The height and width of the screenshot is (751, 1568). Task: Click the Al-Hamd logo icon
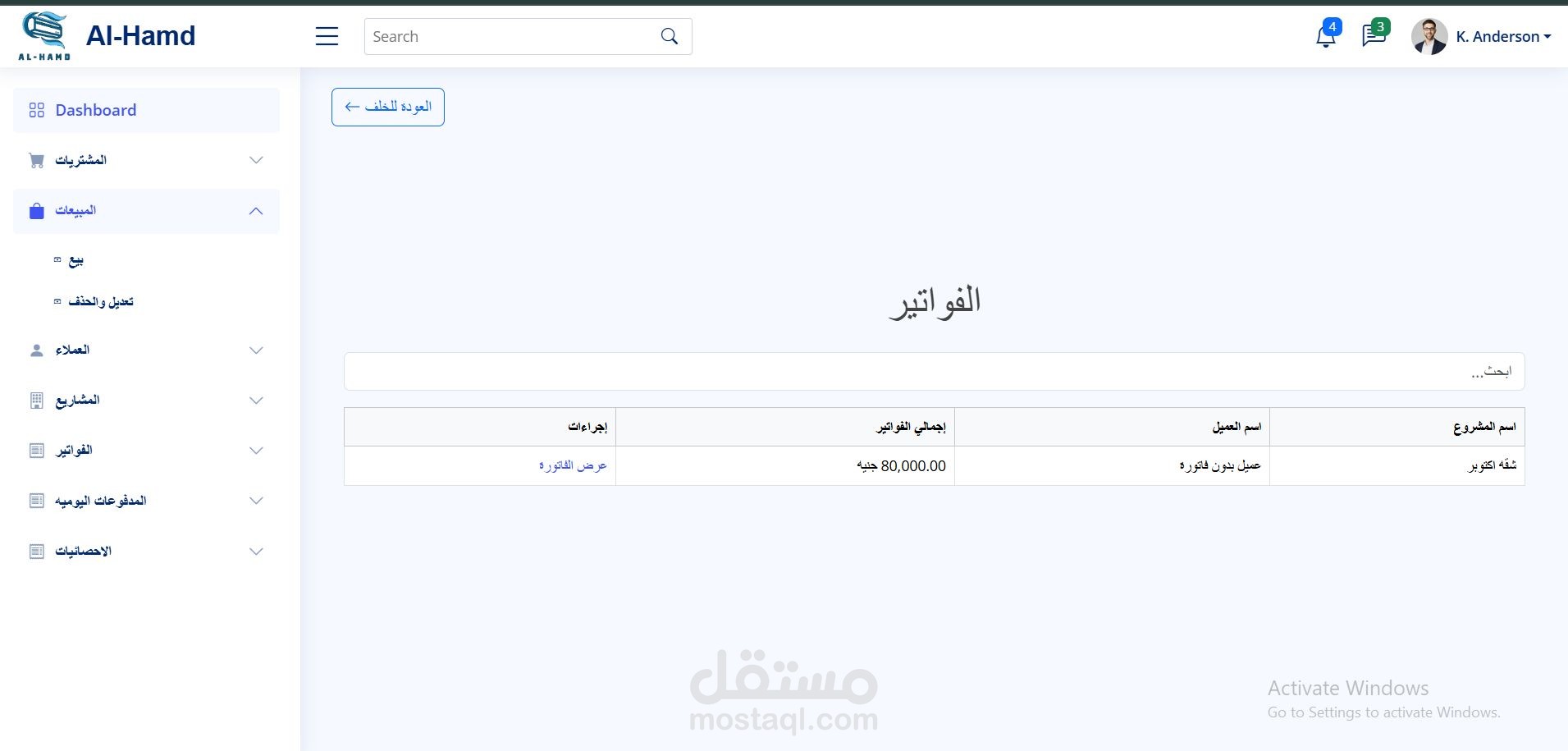[44, 36]
